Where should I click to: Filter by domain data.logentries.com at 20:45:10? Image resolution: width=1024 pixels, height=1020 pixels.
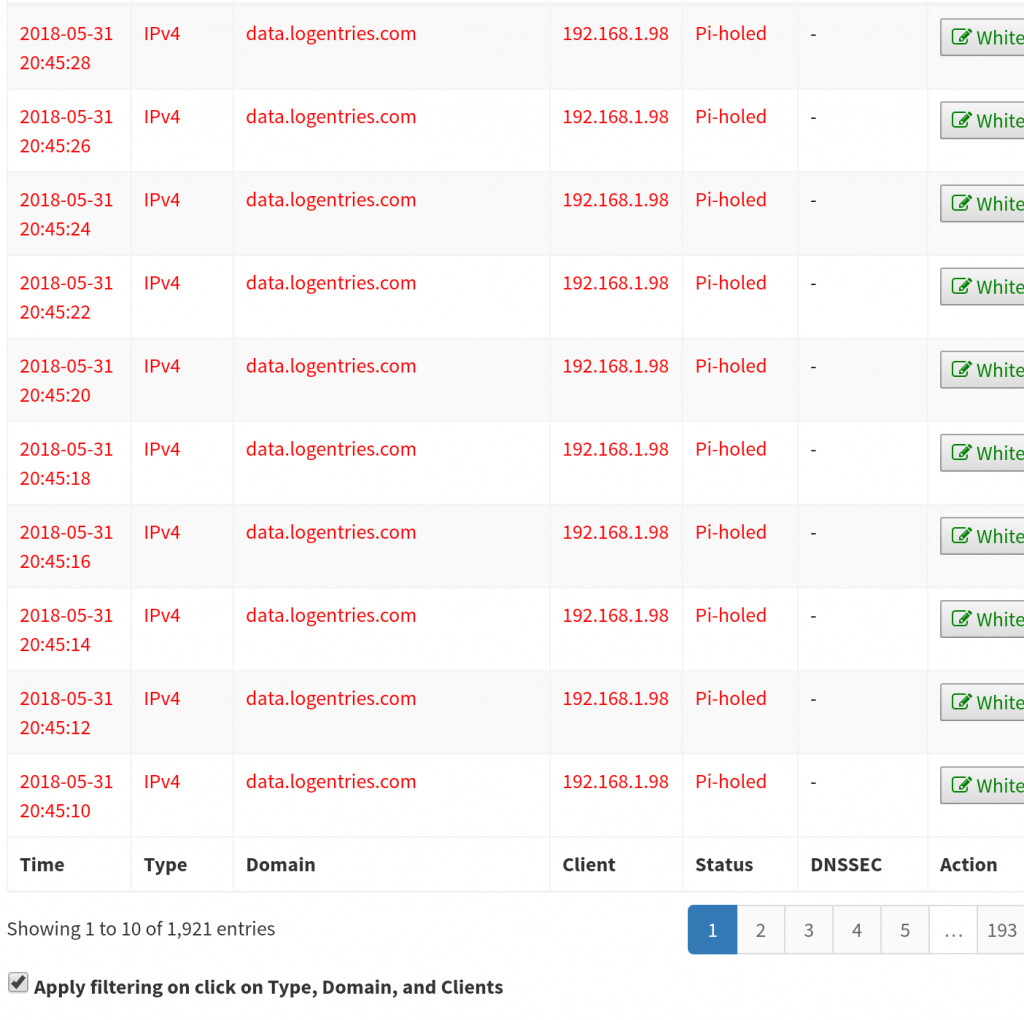click(331, 782)
